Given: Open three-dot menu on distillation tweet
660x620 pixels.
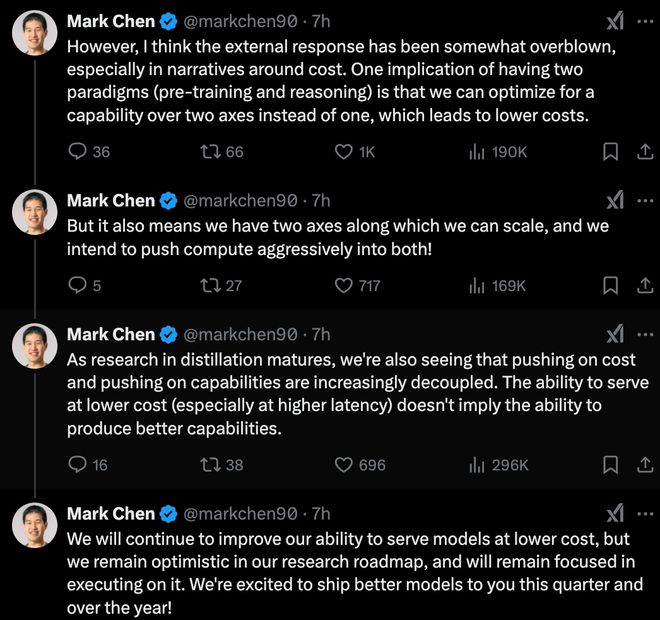Looking at the screenshot, I should pyautogui.click(x=645, y=335).
